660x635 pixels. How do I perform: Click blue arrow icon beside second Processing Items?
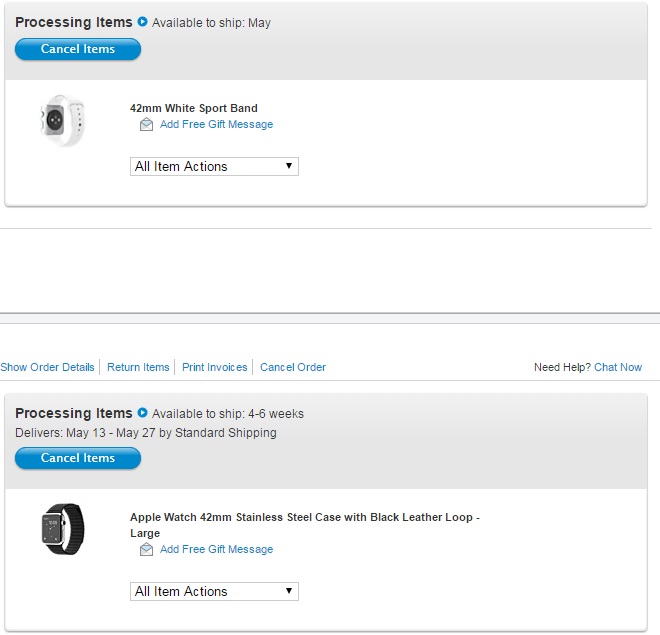click(x=143, y=412)
